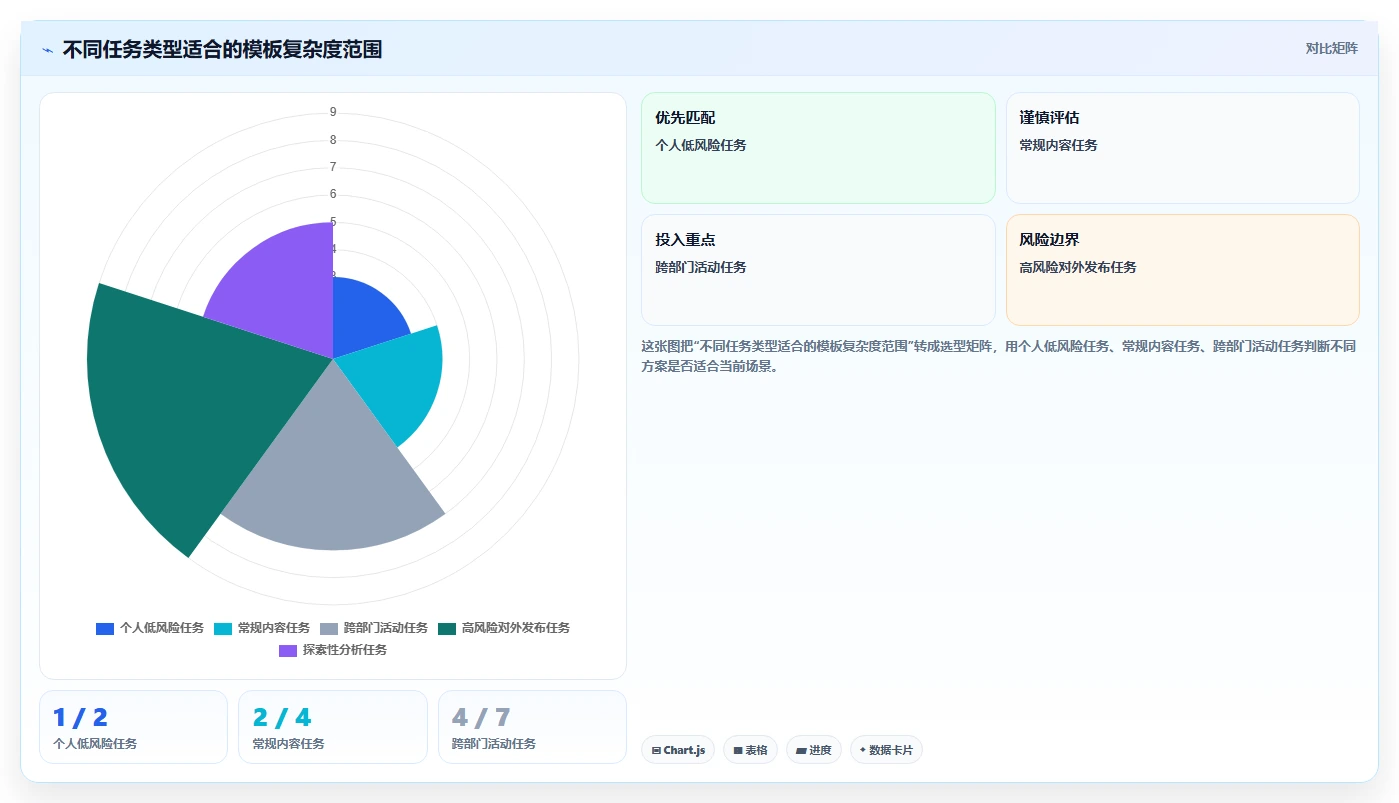Image resolution: width=1399 pixels, height=803 pixels.
Task: Click the 进度 tag chip
Action: [813, 750]
